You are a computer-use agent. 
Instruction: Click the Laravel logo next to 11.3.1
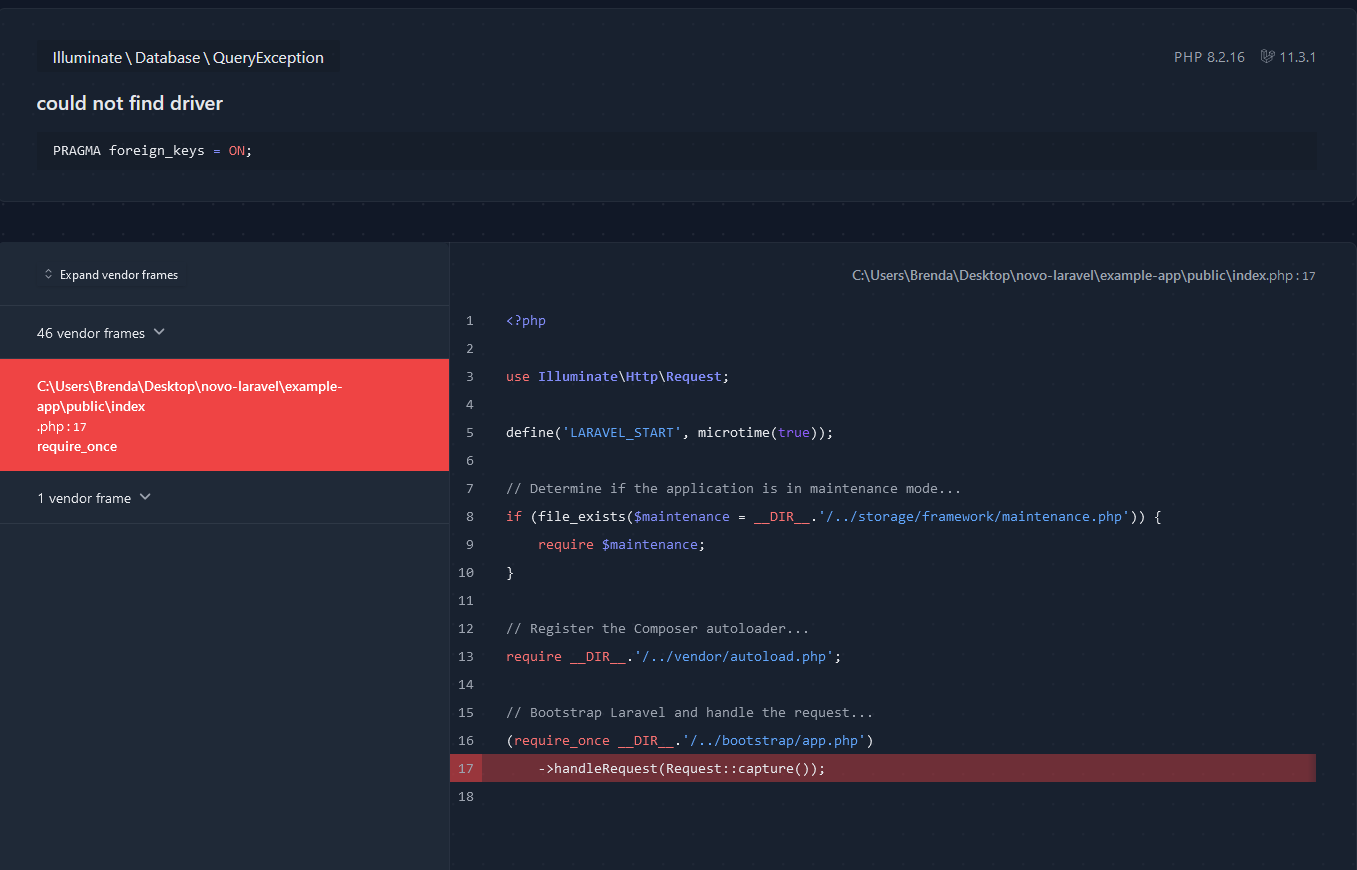tap(1267, 57)
